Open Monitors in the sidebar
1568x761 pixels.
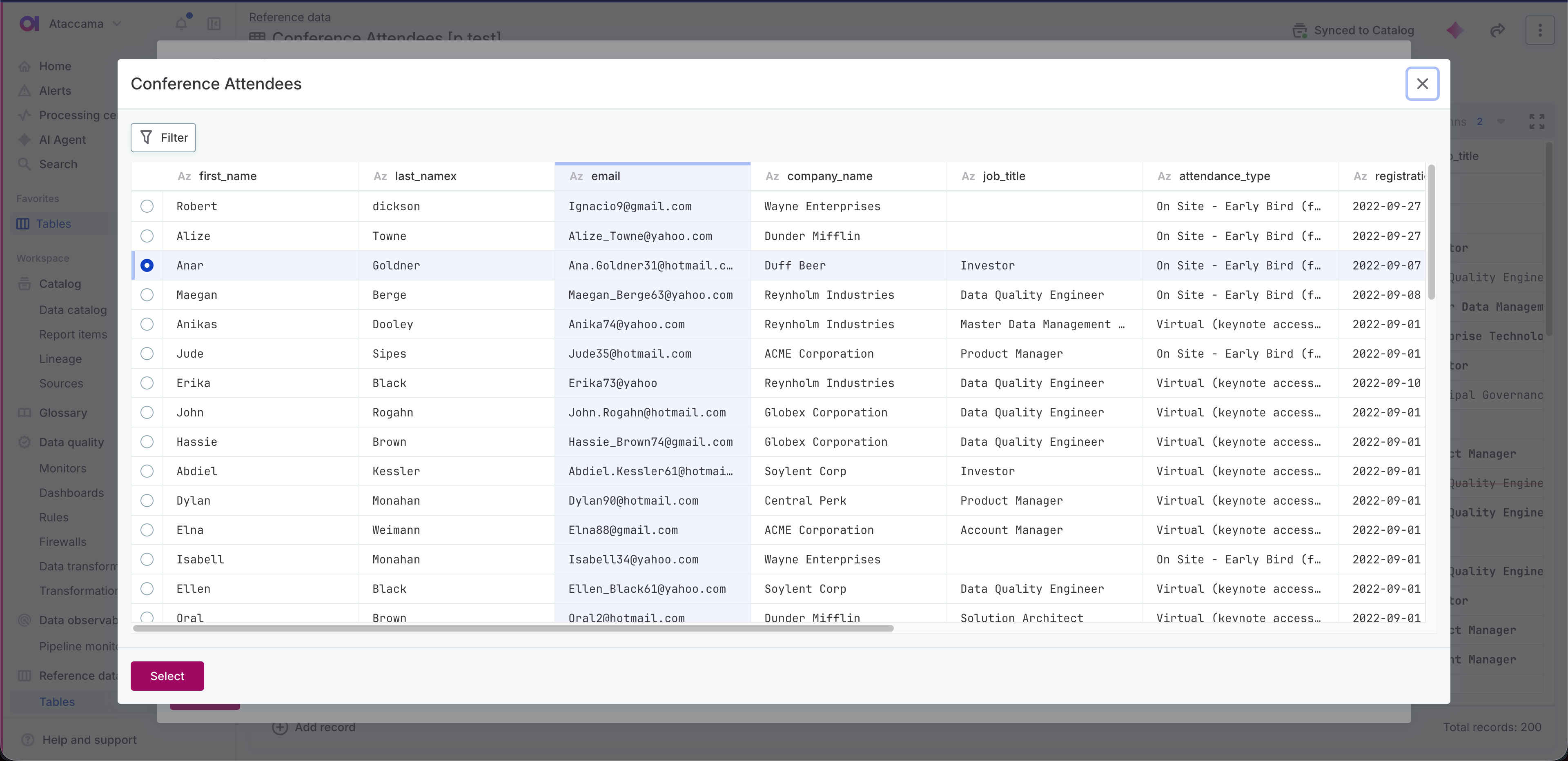(63, 468)
